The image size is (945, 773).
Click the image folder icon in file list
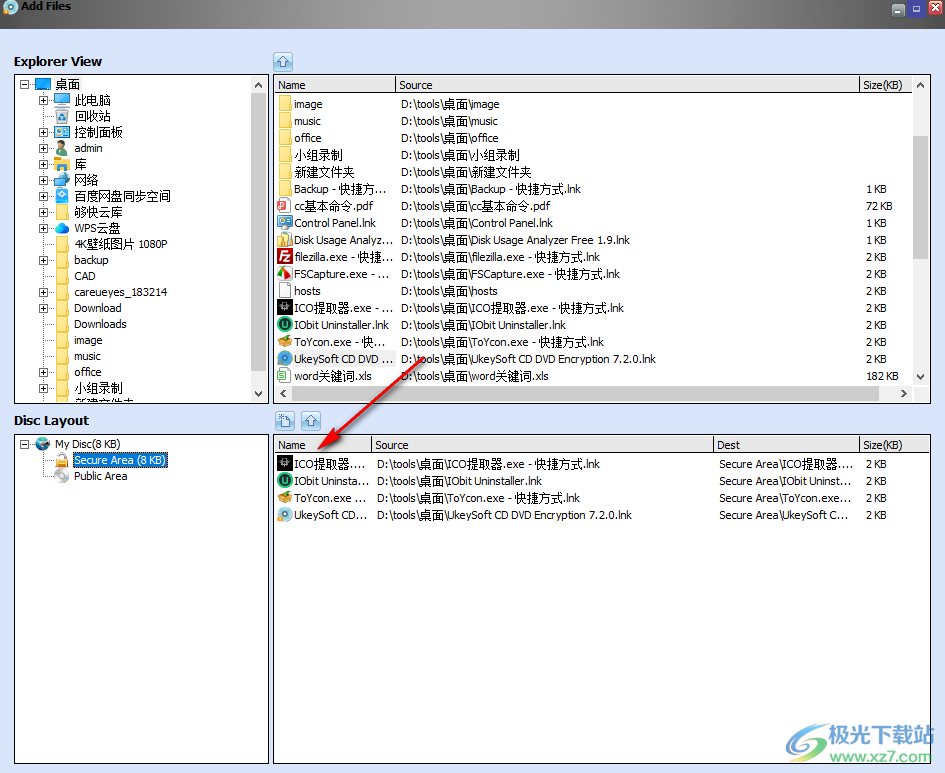point(284,104)
